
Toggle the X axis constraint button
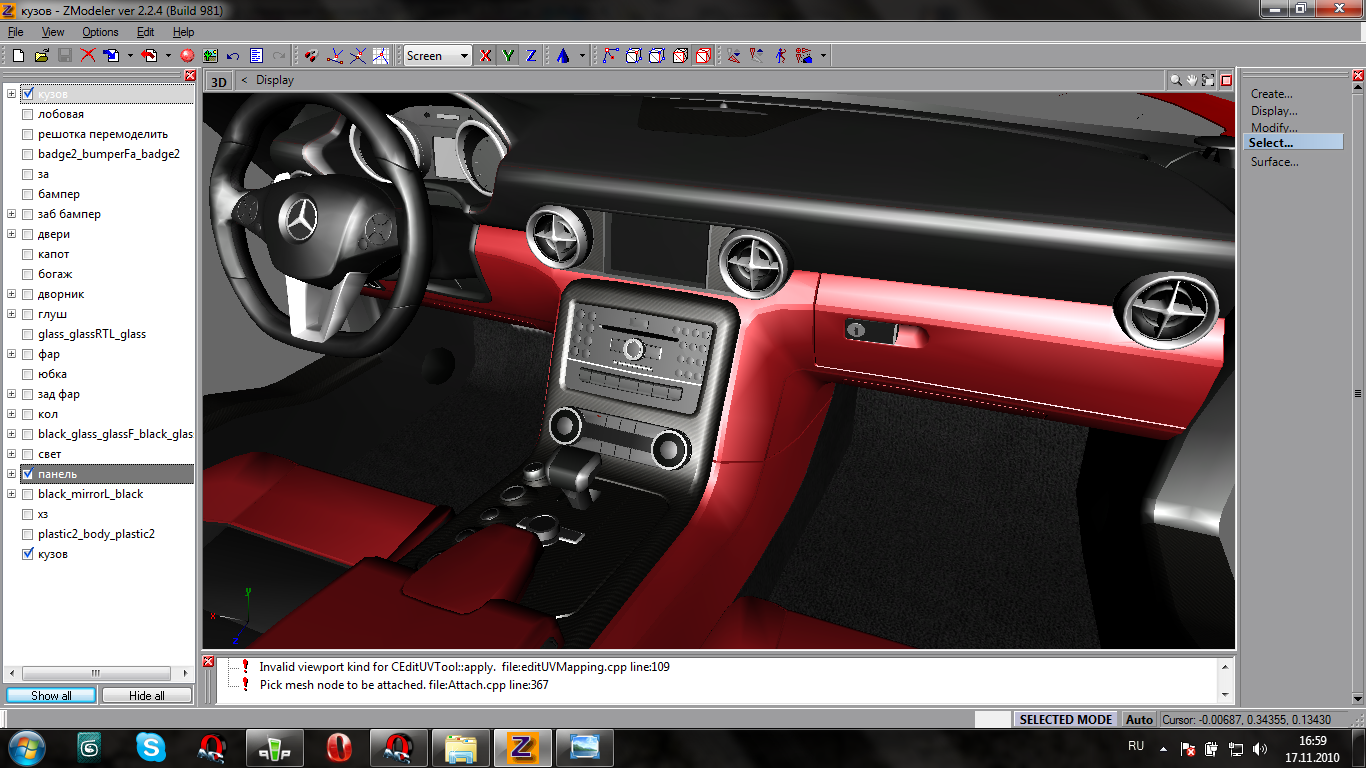tap(486, 56)
